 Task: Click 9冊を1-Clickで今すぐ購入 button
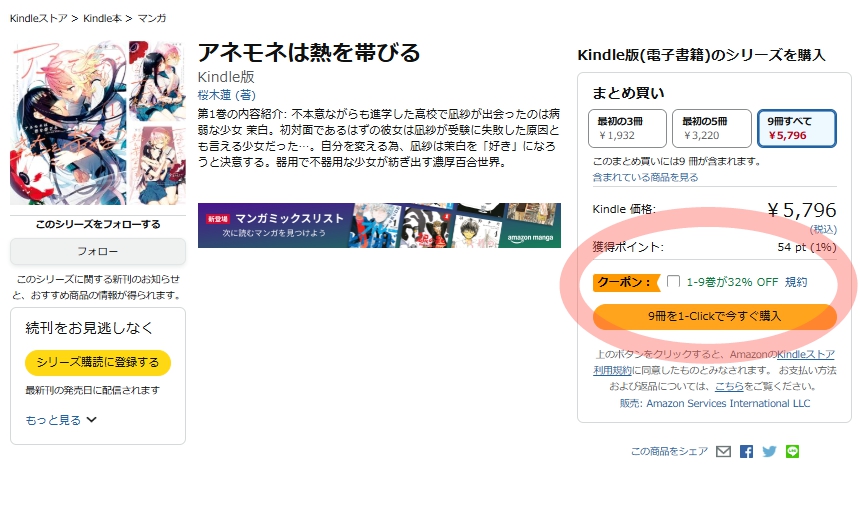click(714, 316)
